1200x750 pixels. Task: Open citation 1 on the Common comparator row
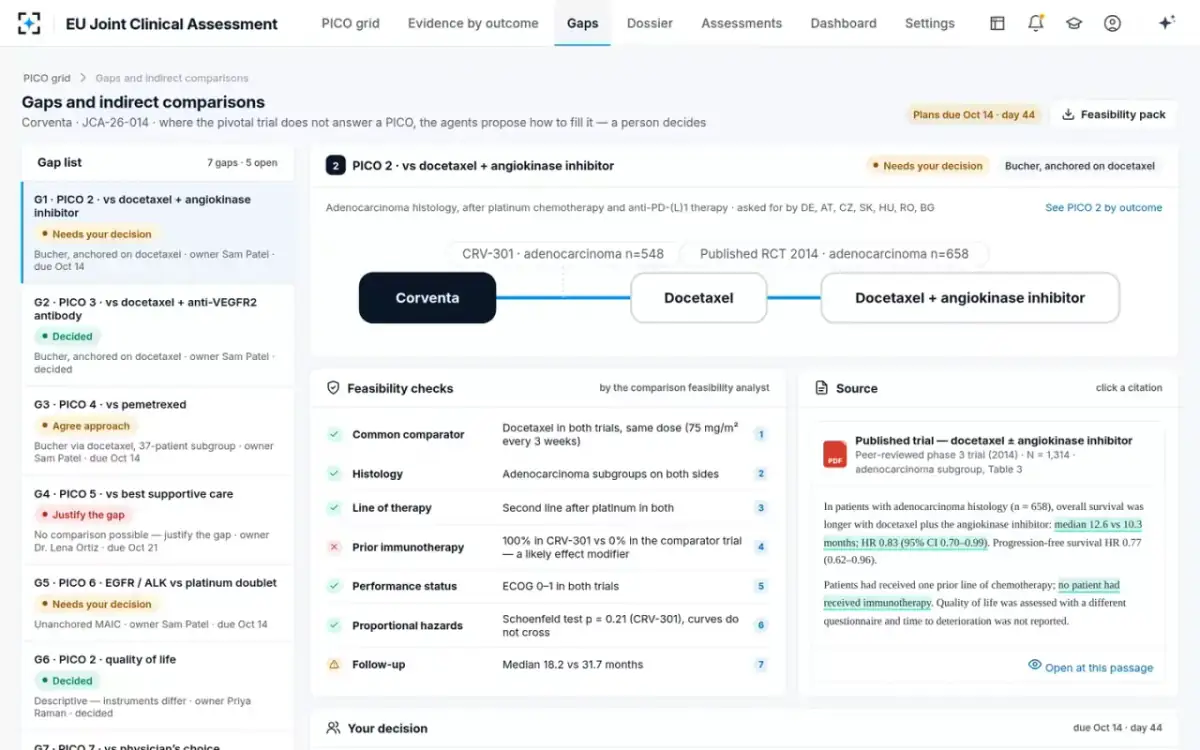760,434
